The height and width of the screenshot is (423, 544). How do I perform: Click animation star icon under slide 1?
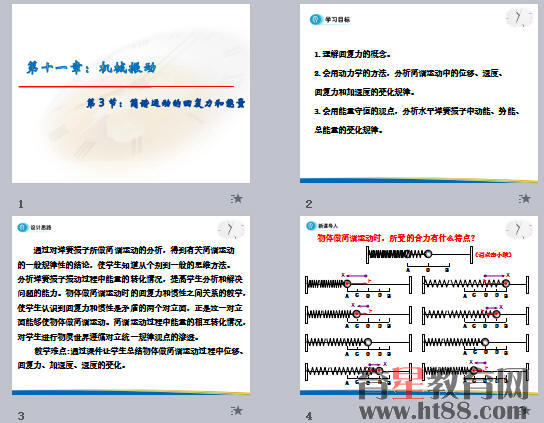coord(237,199)
